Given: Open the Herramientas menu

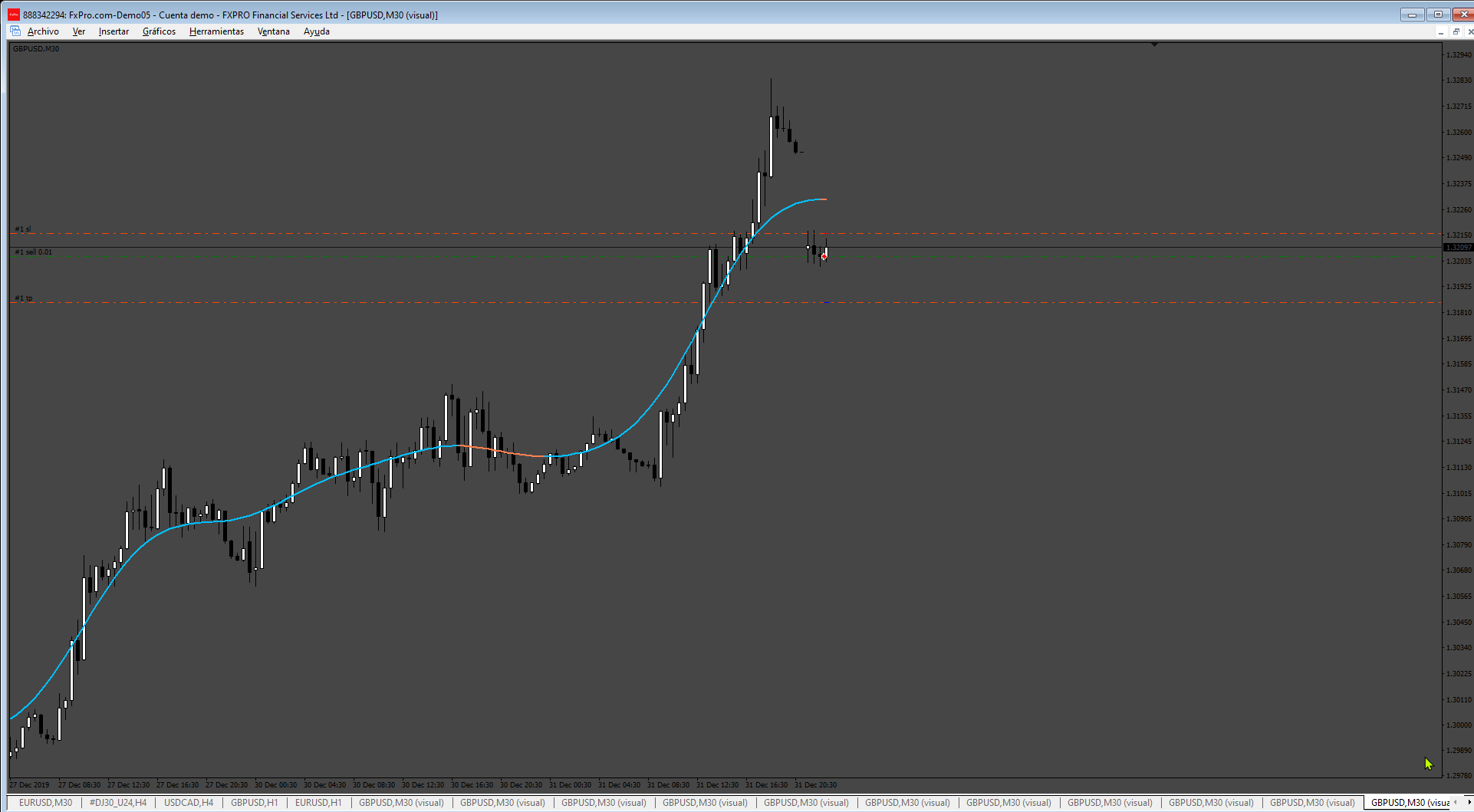Looking at the screenshot, I should (216, 31).
